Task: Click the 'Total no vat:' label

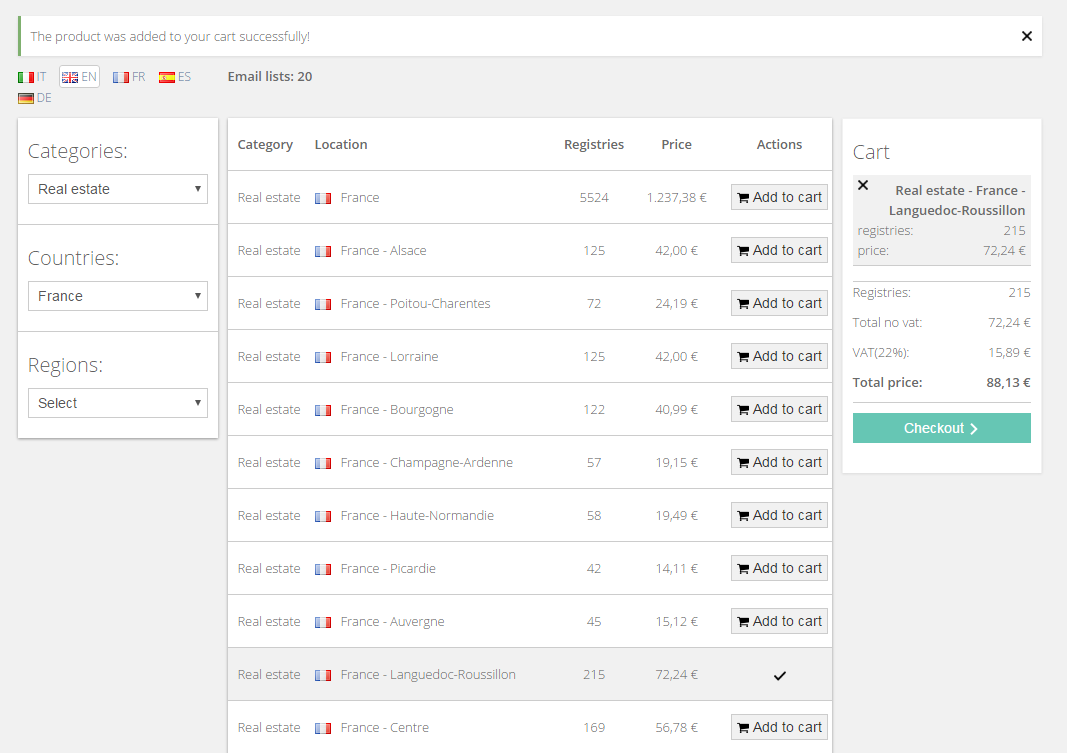Action: 887,322
